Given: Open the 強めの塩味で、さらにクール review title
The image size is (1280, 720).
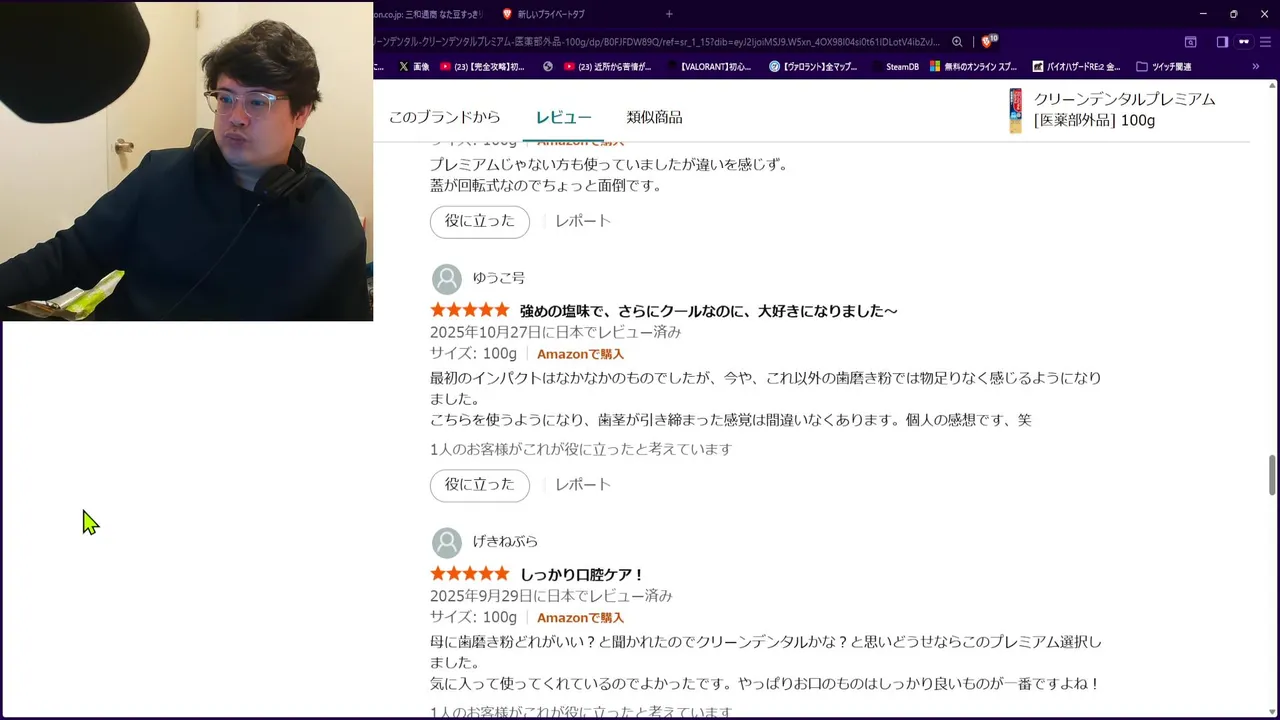Looking at the screenshot, I should pyautogui.click(x=709, y=311).
